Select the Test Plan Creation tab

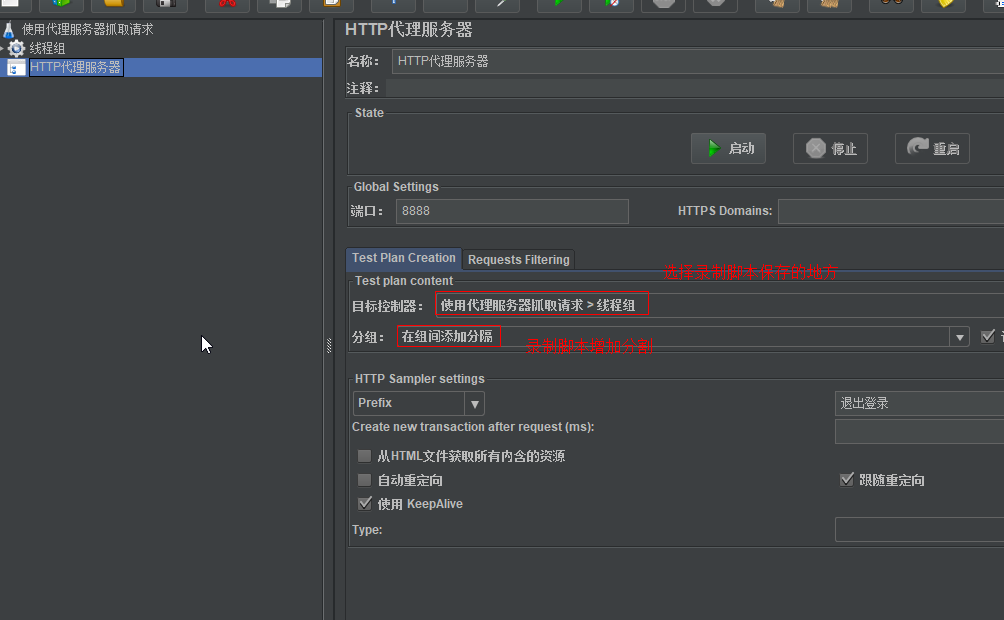pos(404,258)
